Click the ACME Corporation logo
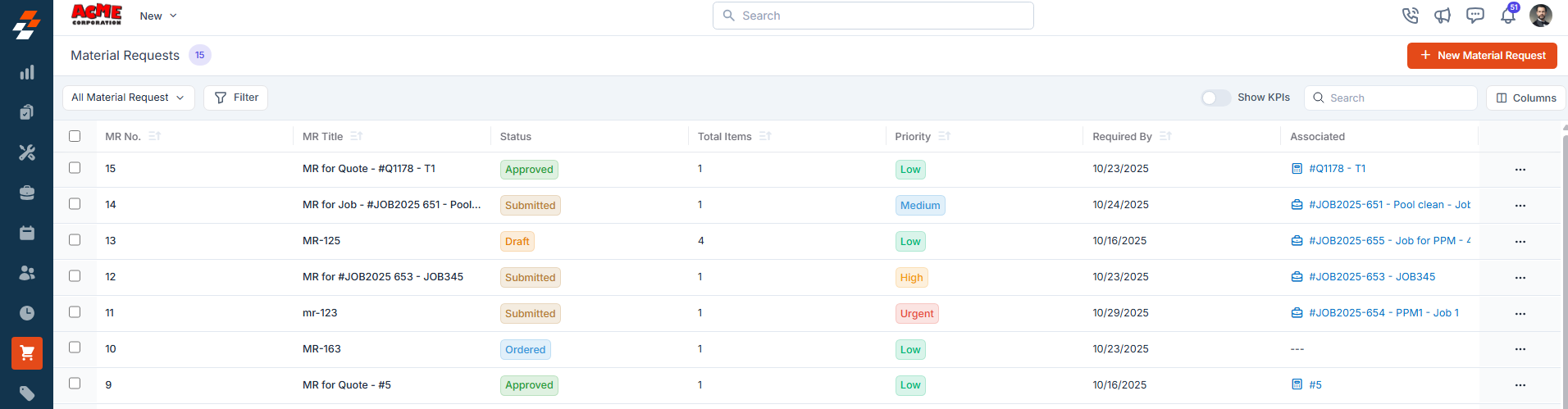This screenshot has height=409, width=1568. (x=97, y=15)
